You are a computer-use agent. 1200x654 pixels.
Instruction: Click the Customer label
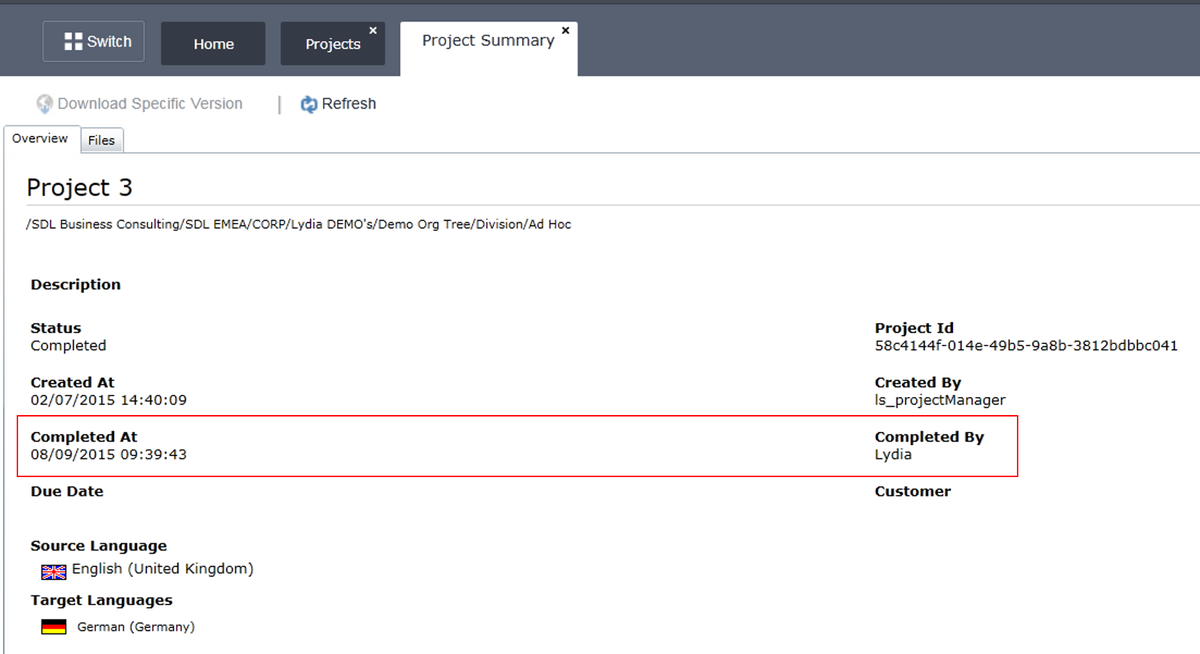[913, 491]
